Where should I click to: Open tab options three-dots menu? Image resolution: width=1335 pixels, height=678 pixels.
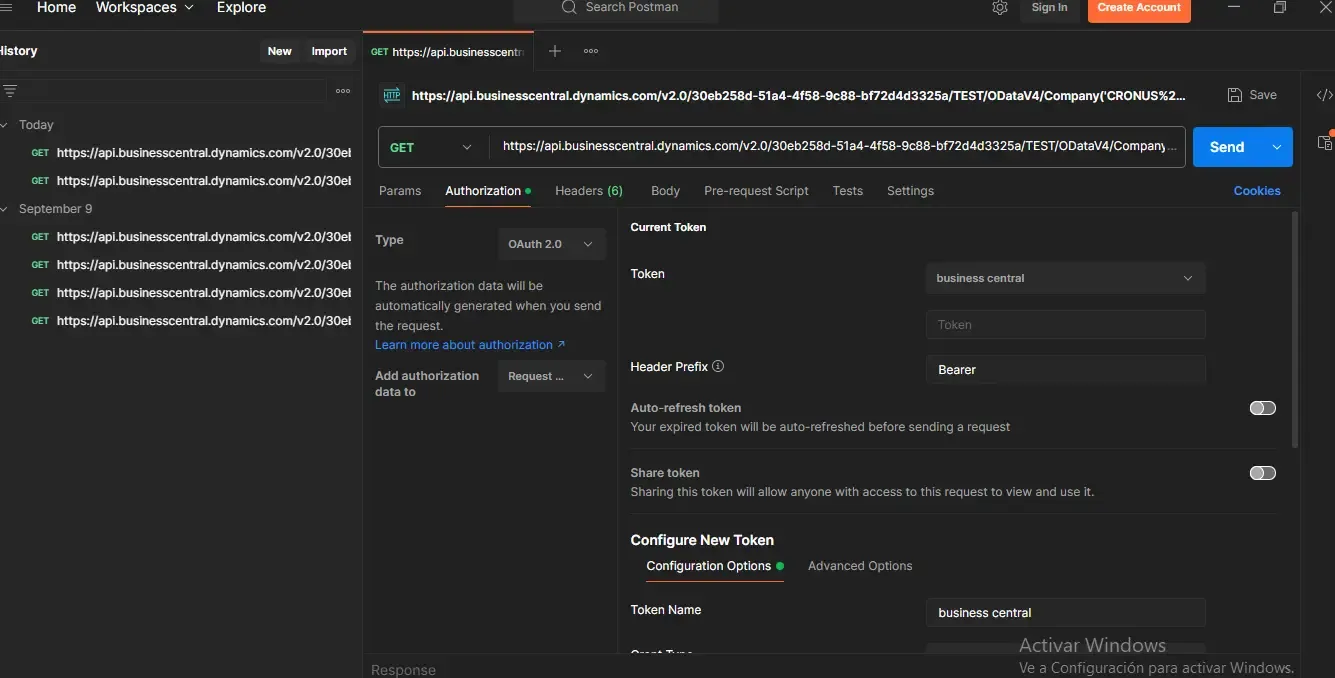(591, 51)
